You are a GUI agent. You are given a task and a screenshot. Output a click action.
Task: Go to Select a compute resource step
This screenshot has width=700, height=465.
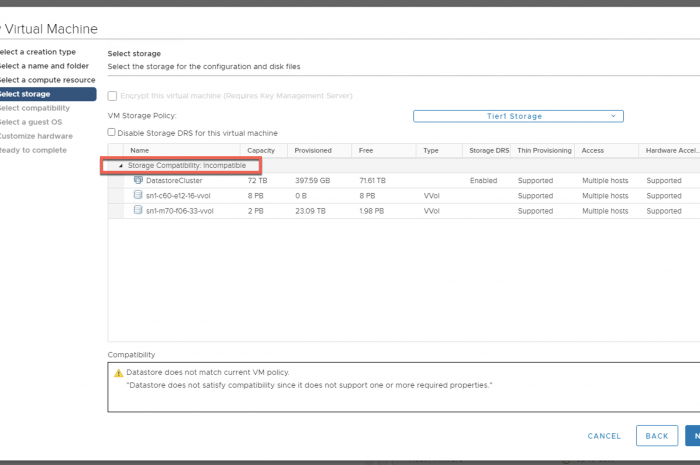[48, 80]
